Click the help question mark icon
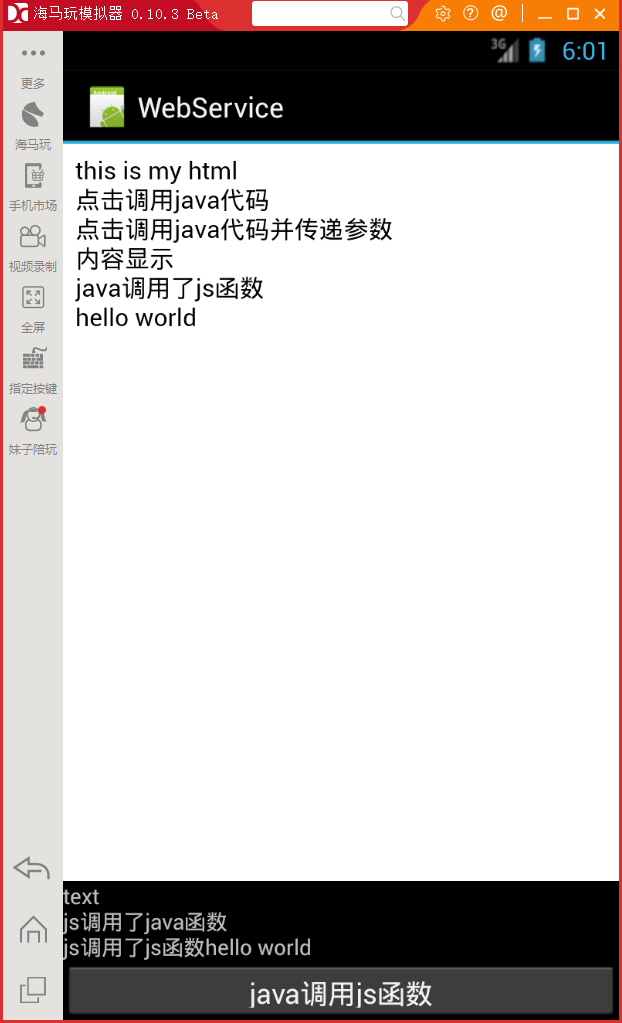 (x=471, y=14)
